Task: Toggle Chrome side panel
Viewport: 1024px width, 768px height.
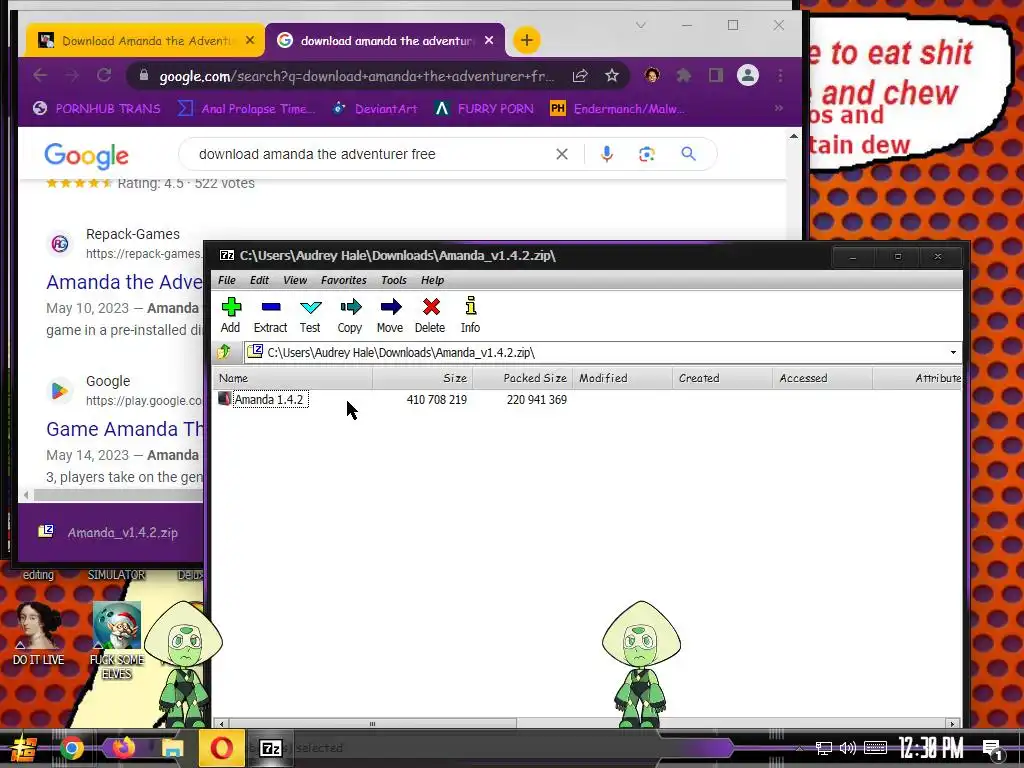Action: tap(716, 76)
